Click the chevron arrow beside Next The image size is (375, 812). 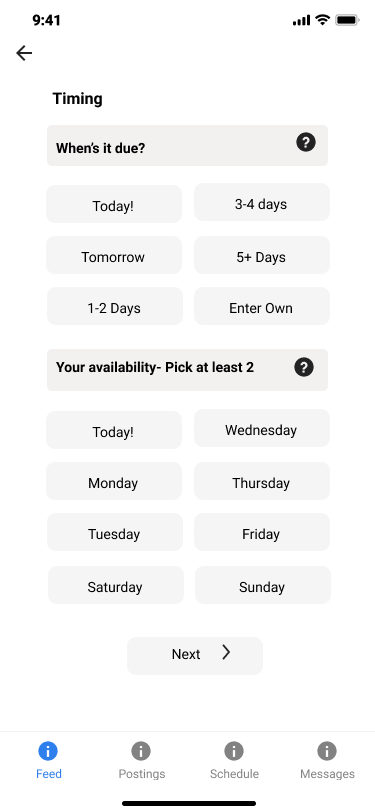pos(226,652)
